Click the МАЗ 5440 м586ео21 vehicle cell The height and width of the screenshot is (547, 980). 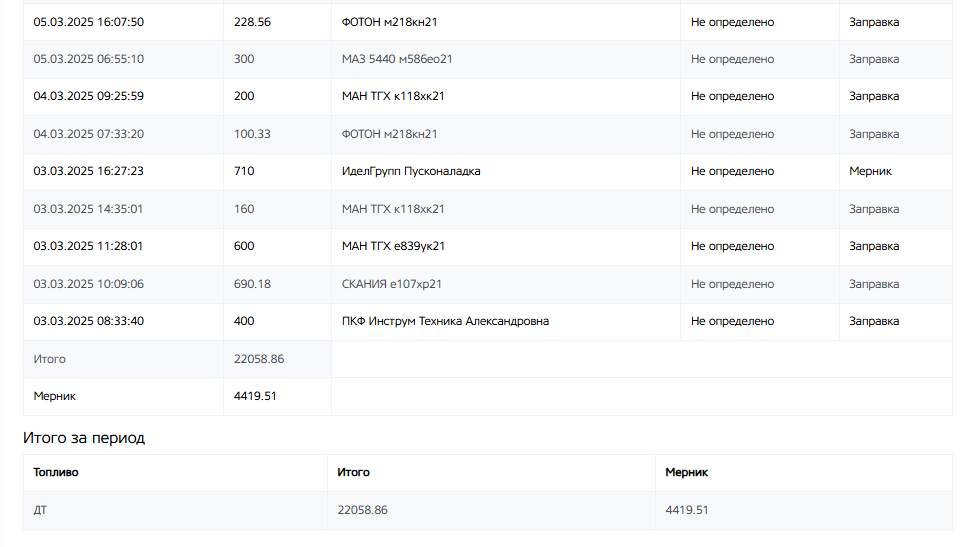coord(397,59)
